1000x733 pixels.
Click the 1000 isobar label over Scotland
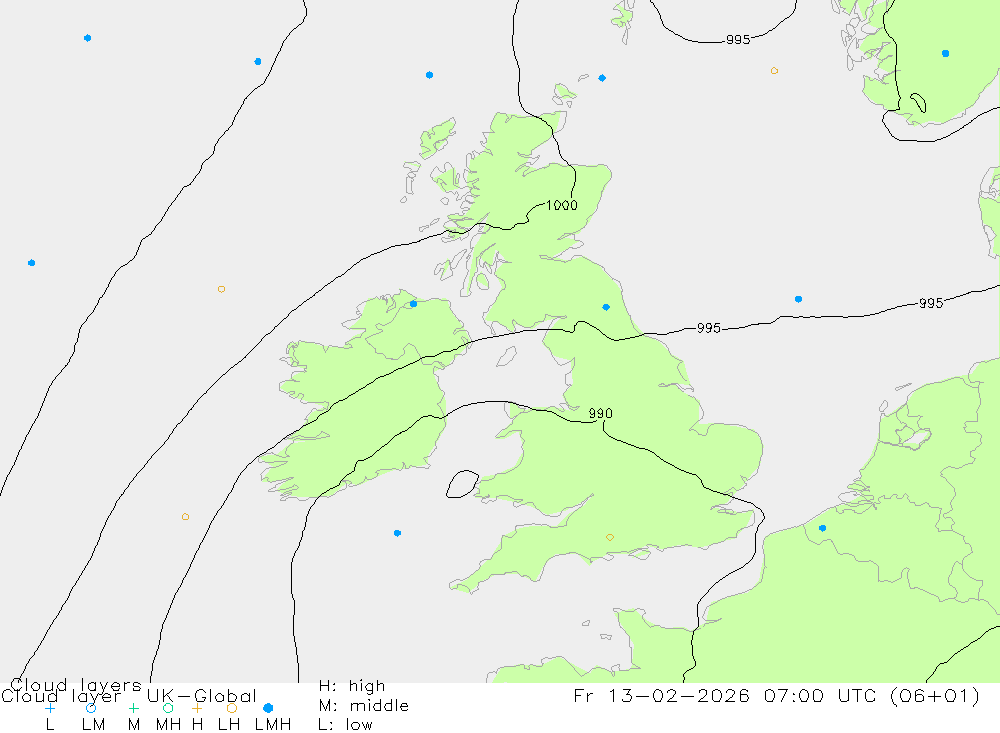click(x=562, y=205)
